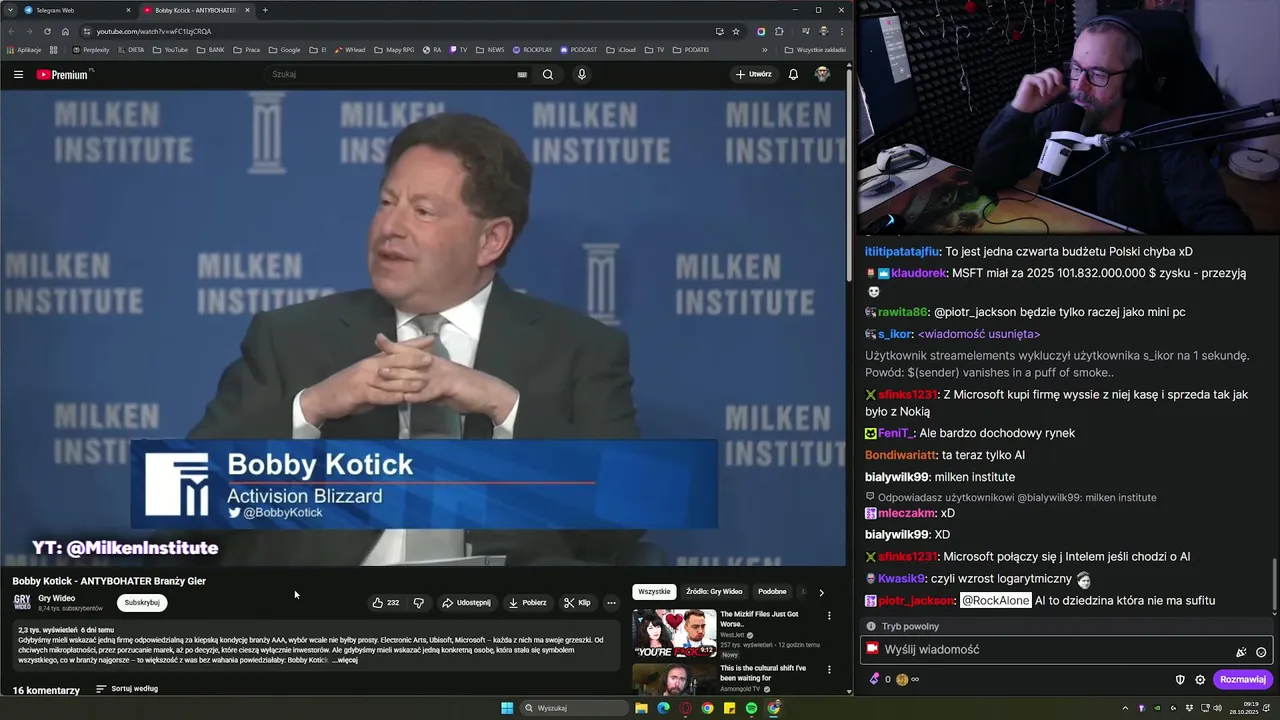Open the on-screen keyboard icon in the search box

pos(522,74)
